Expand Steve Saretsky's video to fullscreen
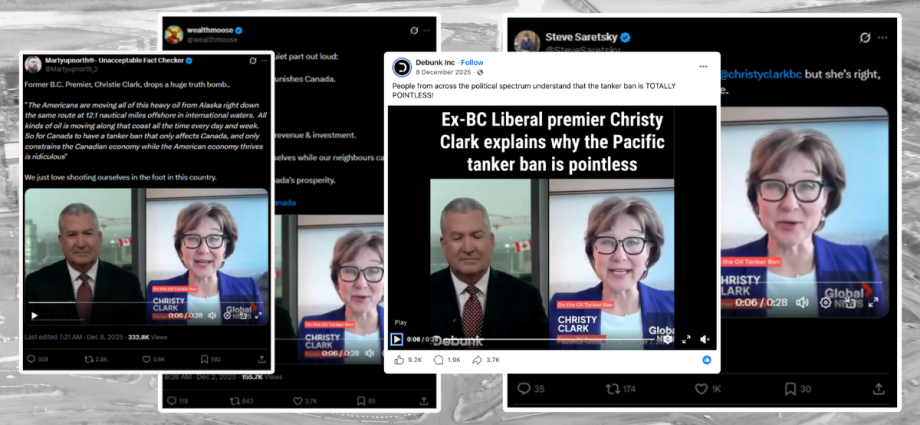Viewport: 920px width, 425px height. click(x=873, y=302)
